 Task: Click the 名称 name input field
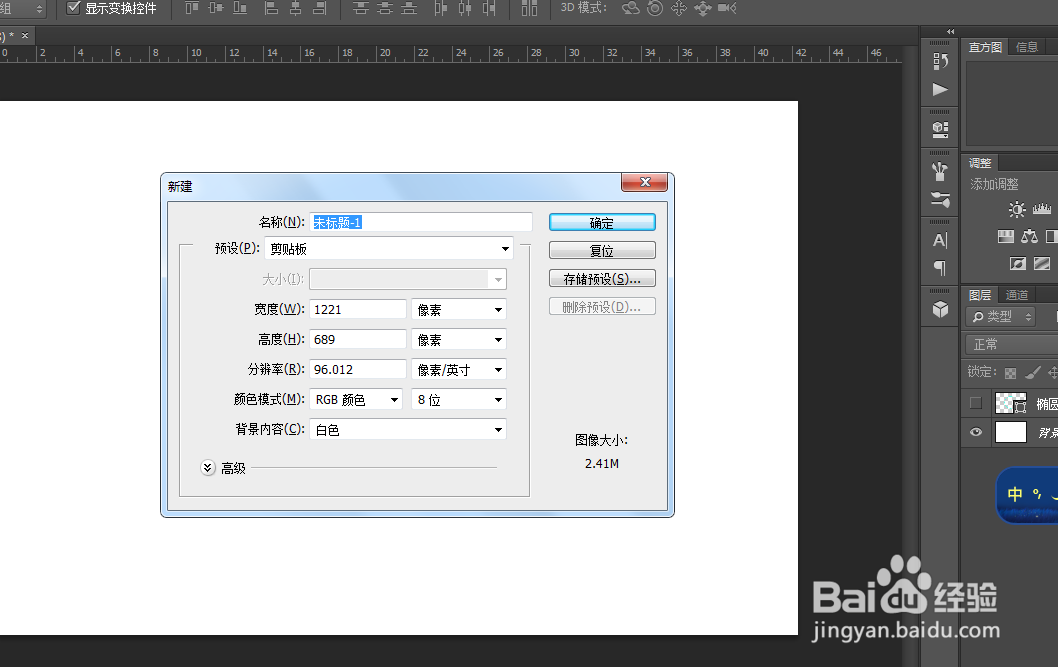[x=421, y=222]
